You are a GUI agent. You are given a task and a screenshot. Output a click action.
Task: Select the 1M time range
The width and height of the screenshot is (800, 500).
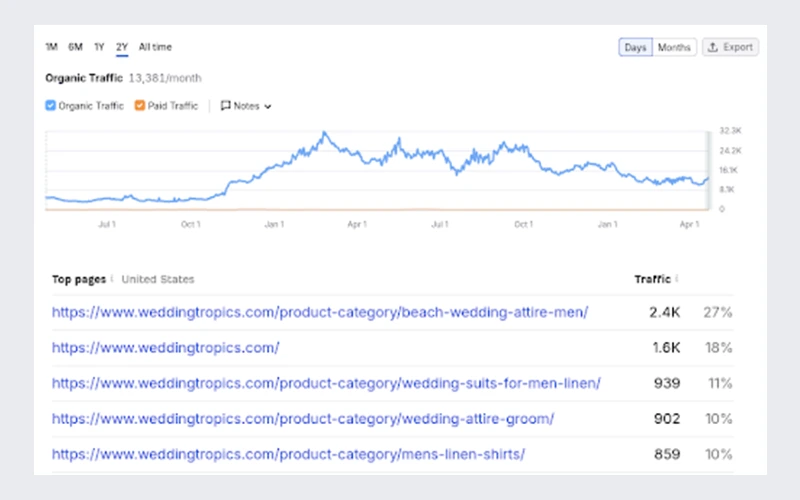click(x=51, y=47)
